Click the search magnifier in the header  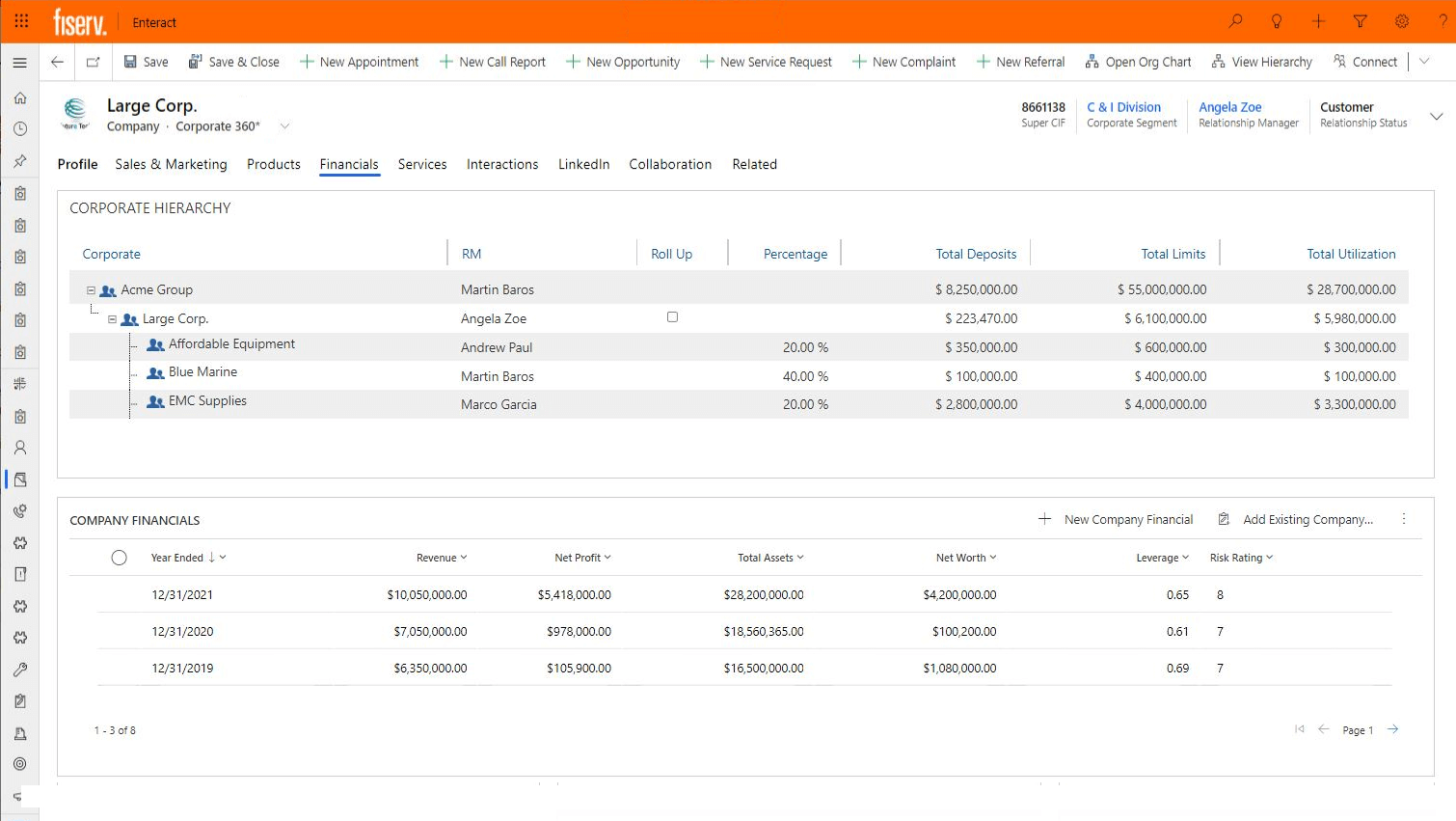[x=1235, y=21]
